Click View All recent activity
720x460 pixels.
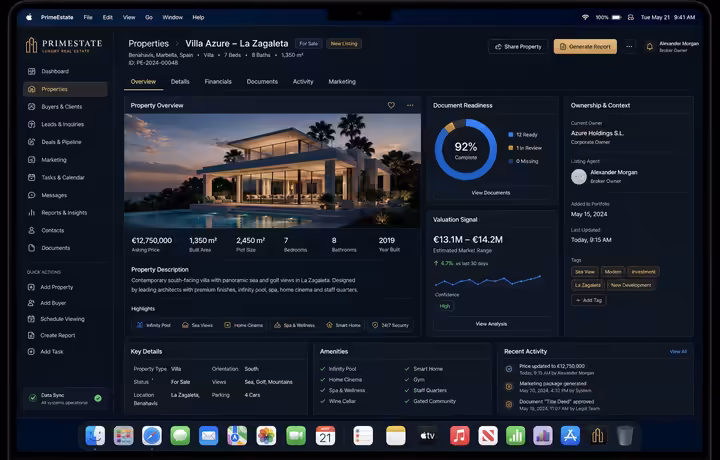click(x=678, y=352)
